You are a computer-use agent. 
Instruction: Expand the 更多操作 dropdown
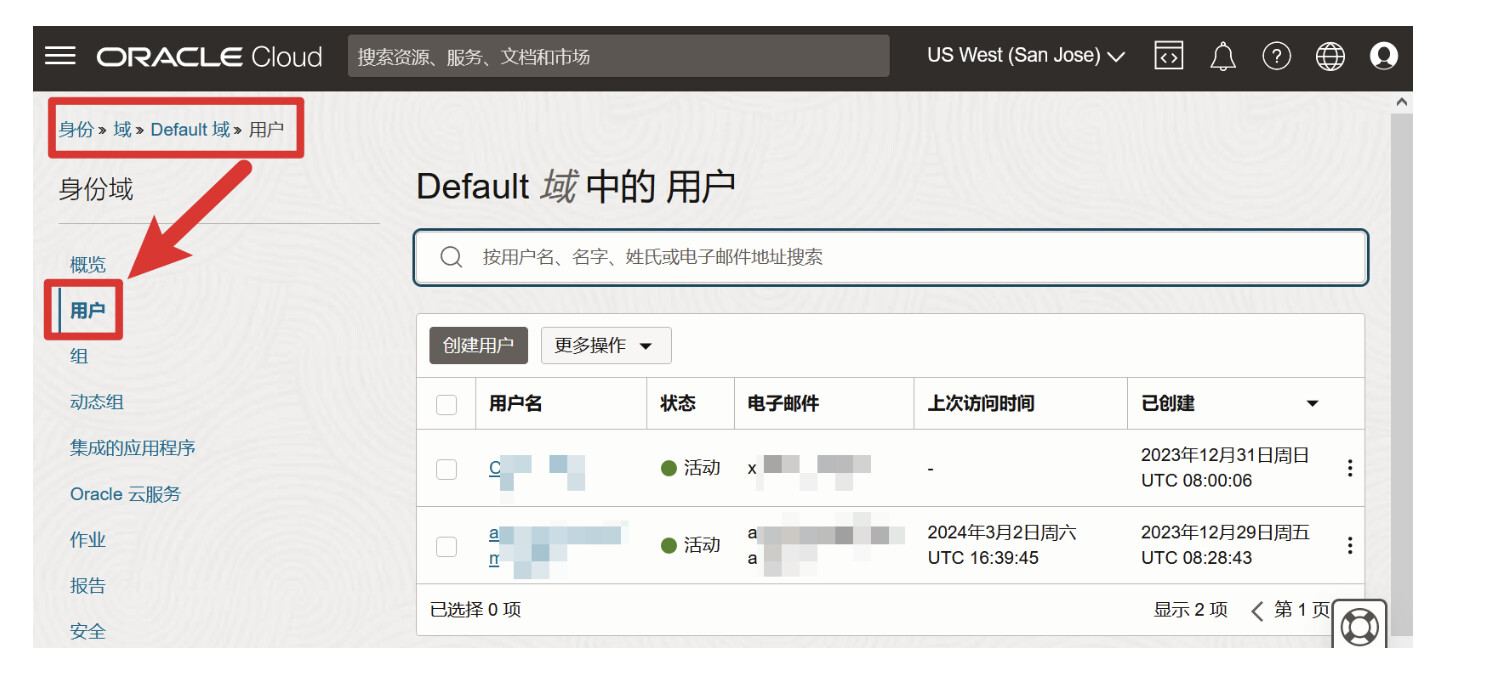coord(605,346)
